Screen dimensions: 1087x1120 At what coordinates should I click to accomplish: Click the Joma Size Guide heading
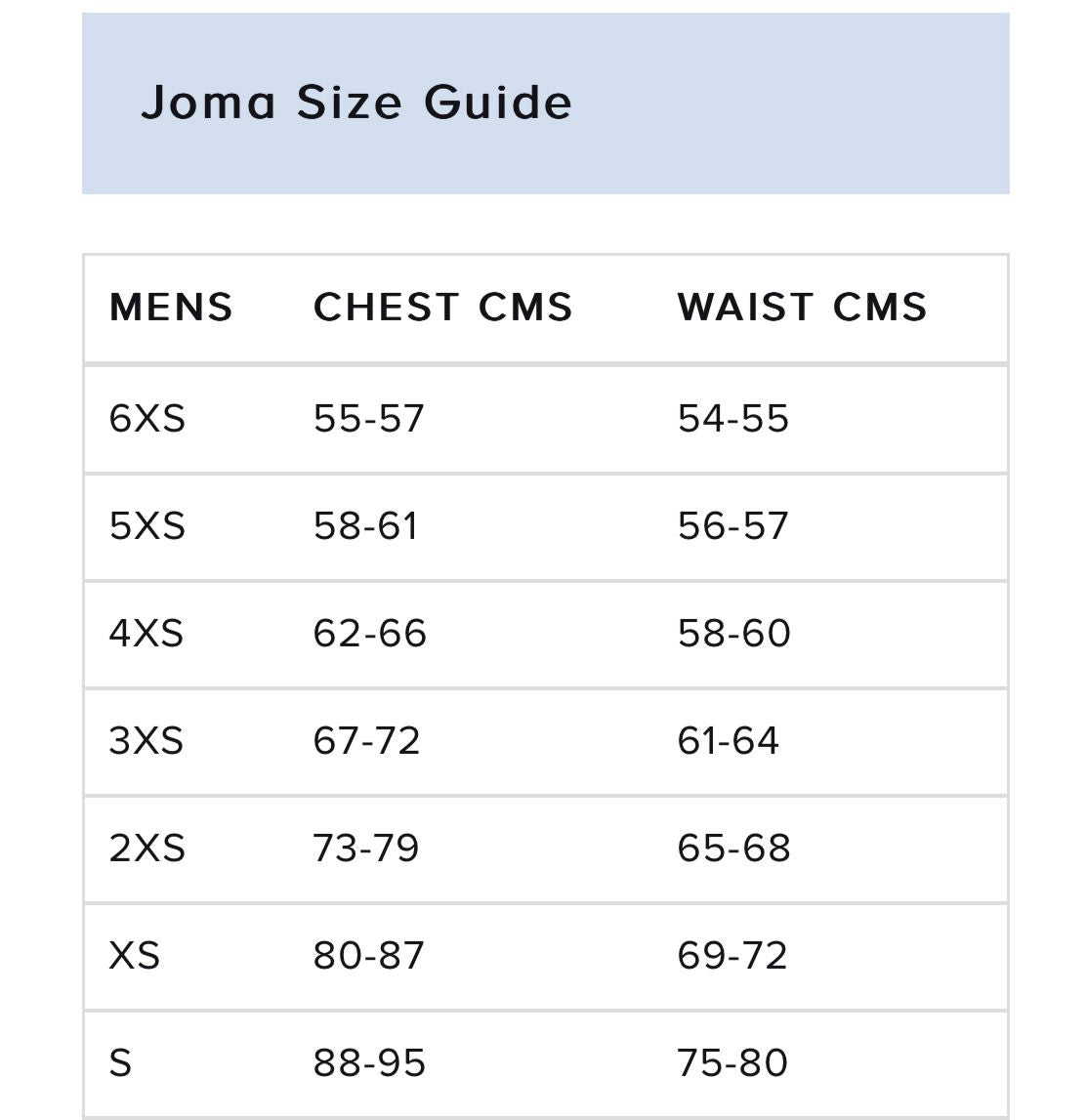point(356,103)
